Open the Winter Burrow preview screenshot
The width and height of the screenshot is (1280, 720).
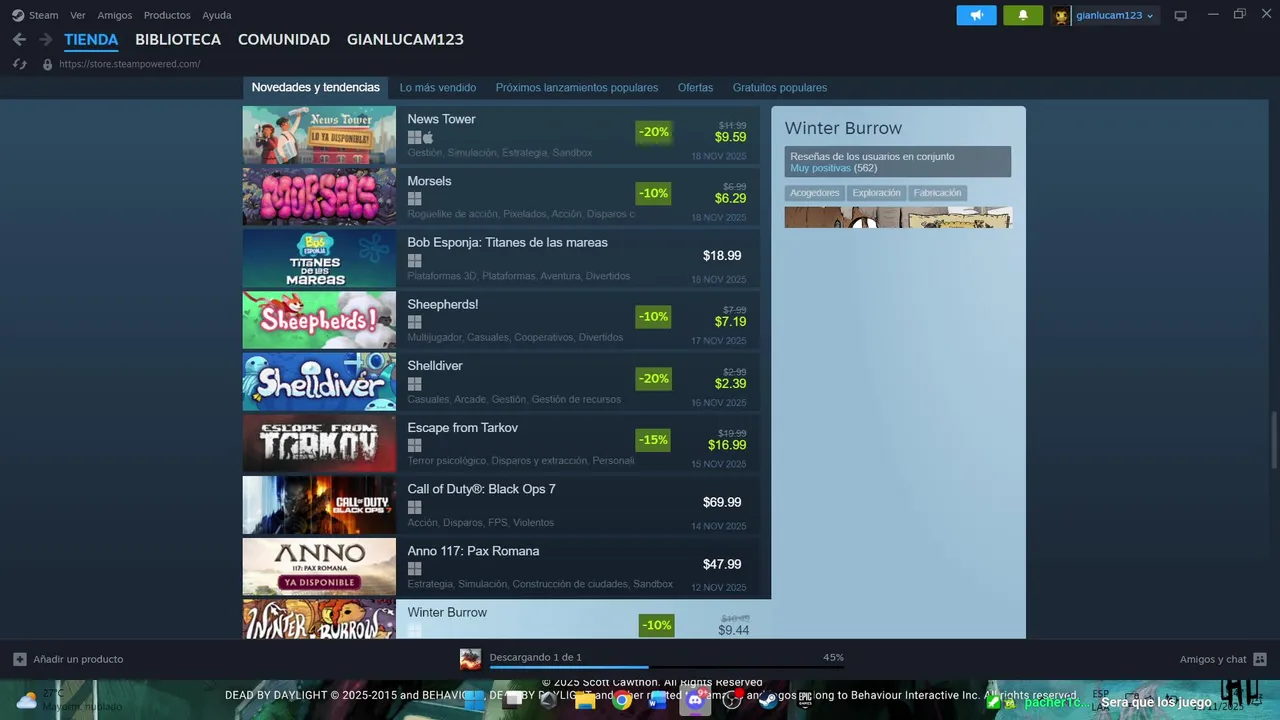(x=898, y=217)
